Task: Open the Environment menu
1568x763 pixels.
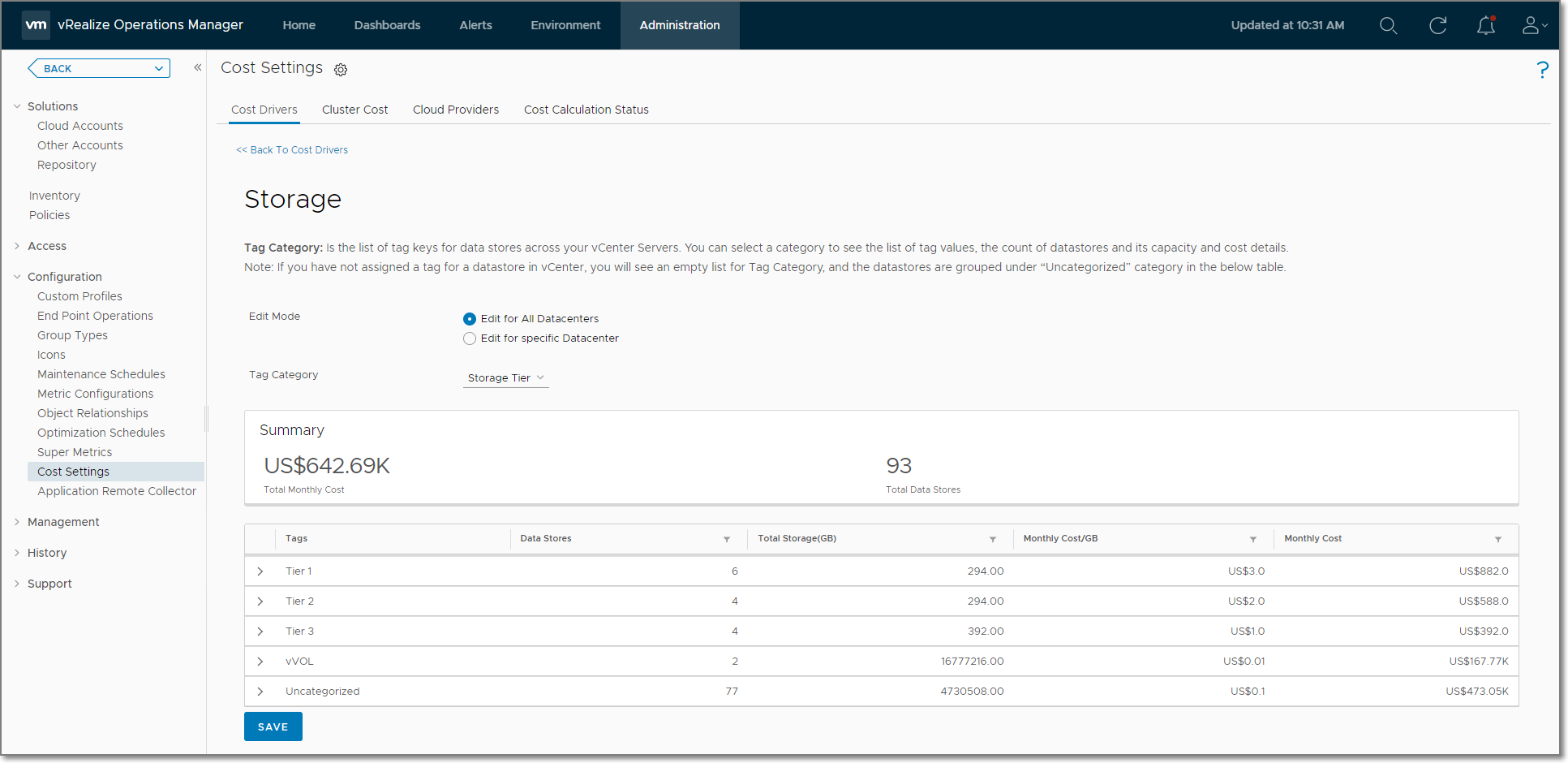Action: [x=565, y=25]
